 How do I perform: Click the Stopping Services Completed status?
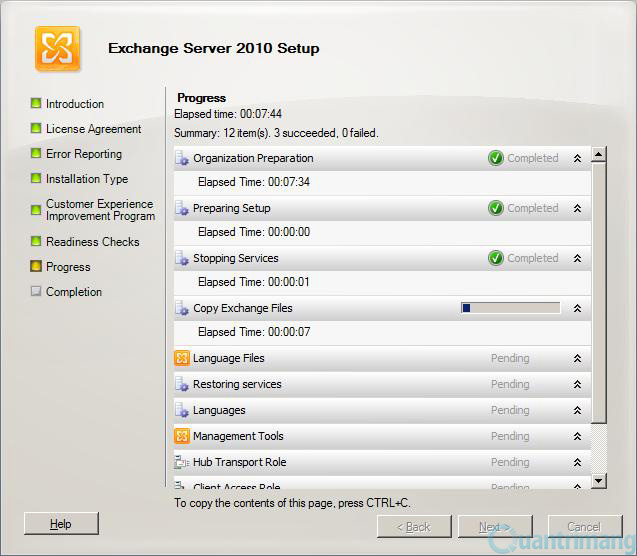pos(533,258)
